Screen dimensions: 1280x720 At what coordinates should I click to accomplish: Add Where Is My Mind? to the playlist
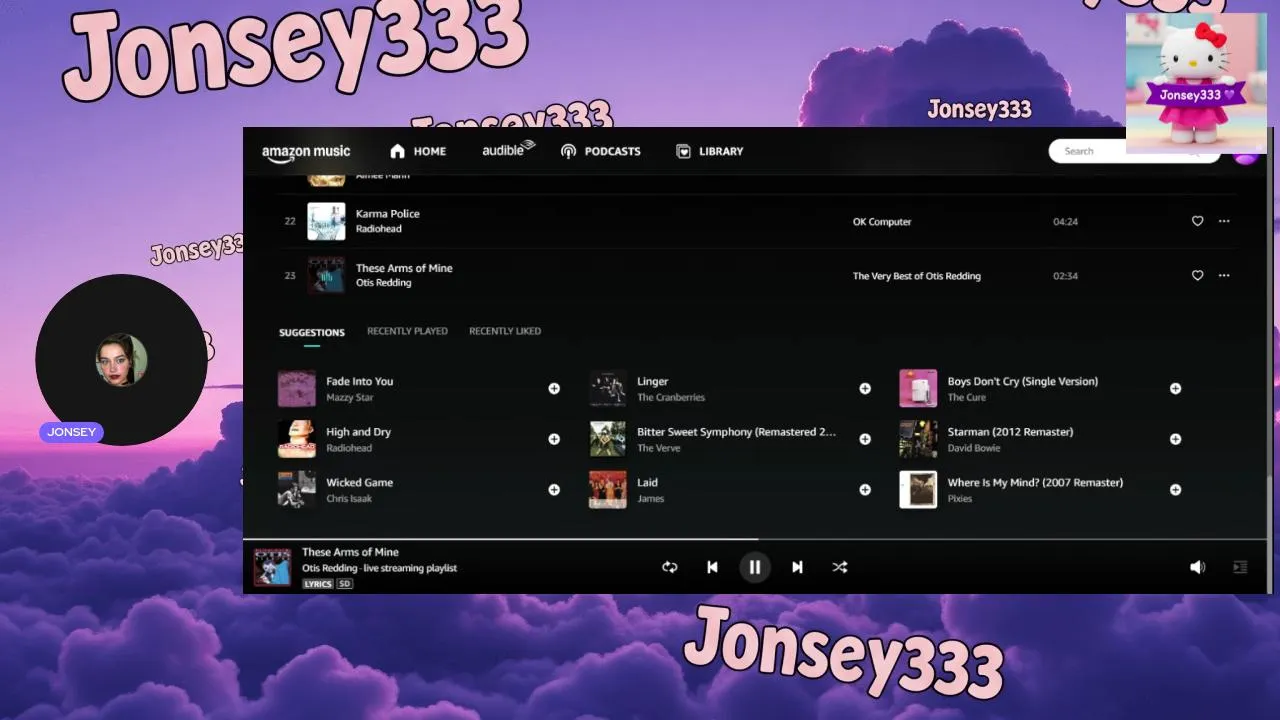coord(1176,490)
